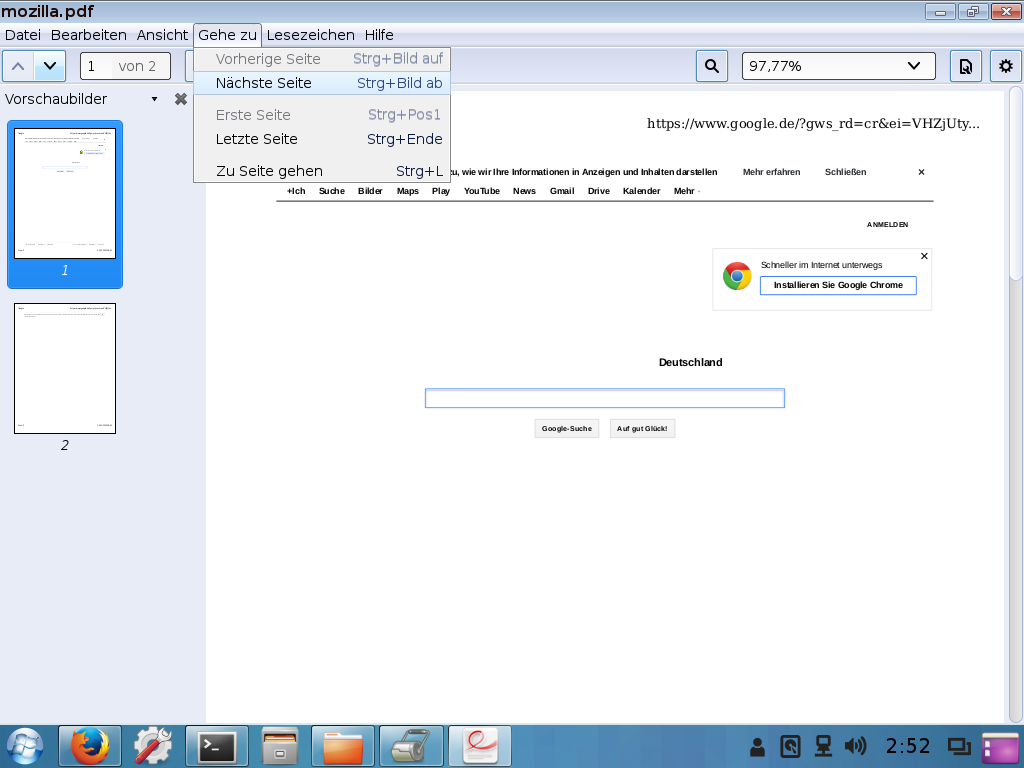
Task: Click the ANMELDEN link
Action: pos(888,225)
